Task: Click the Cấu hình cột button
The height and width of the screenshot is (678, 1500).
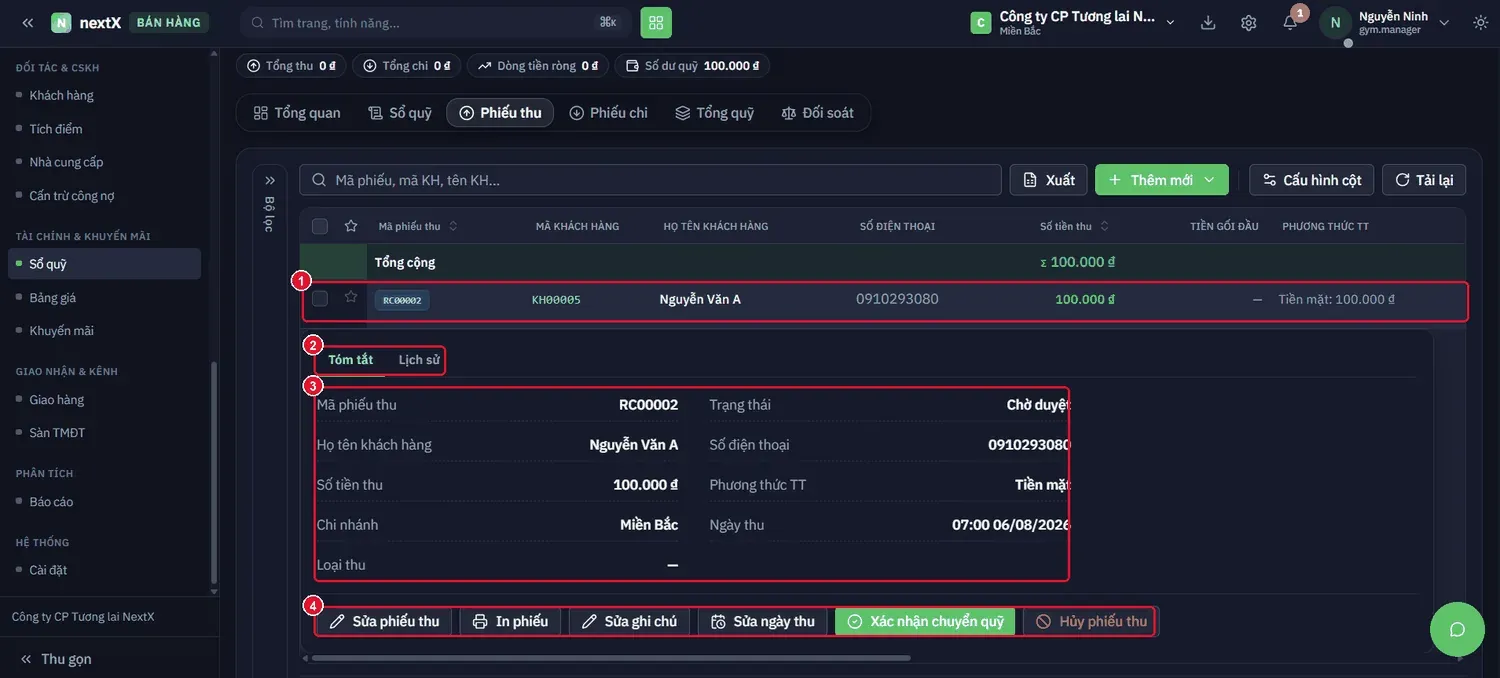Action: [1312, 180]
